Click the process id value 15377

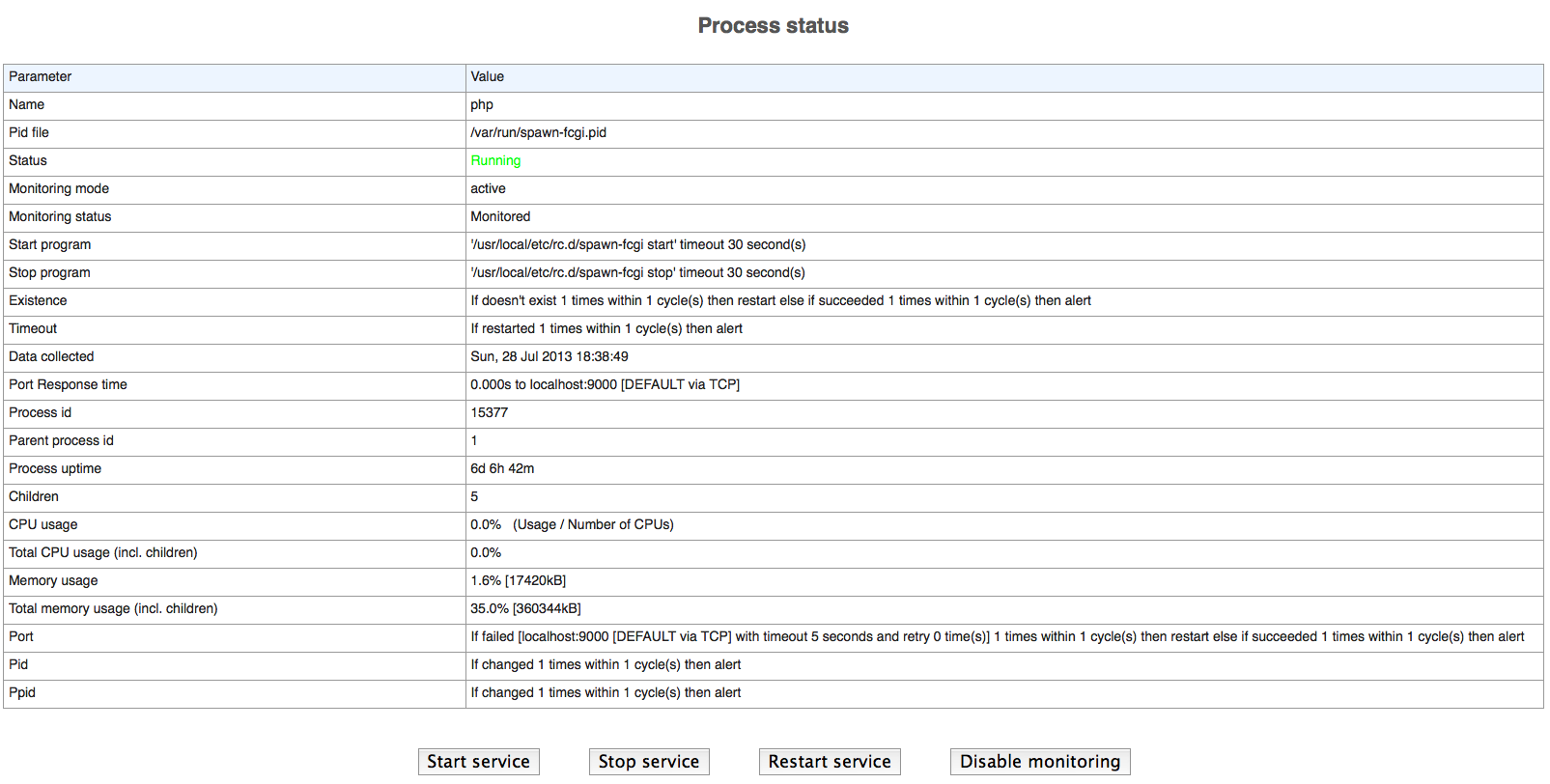click(489, 413)
